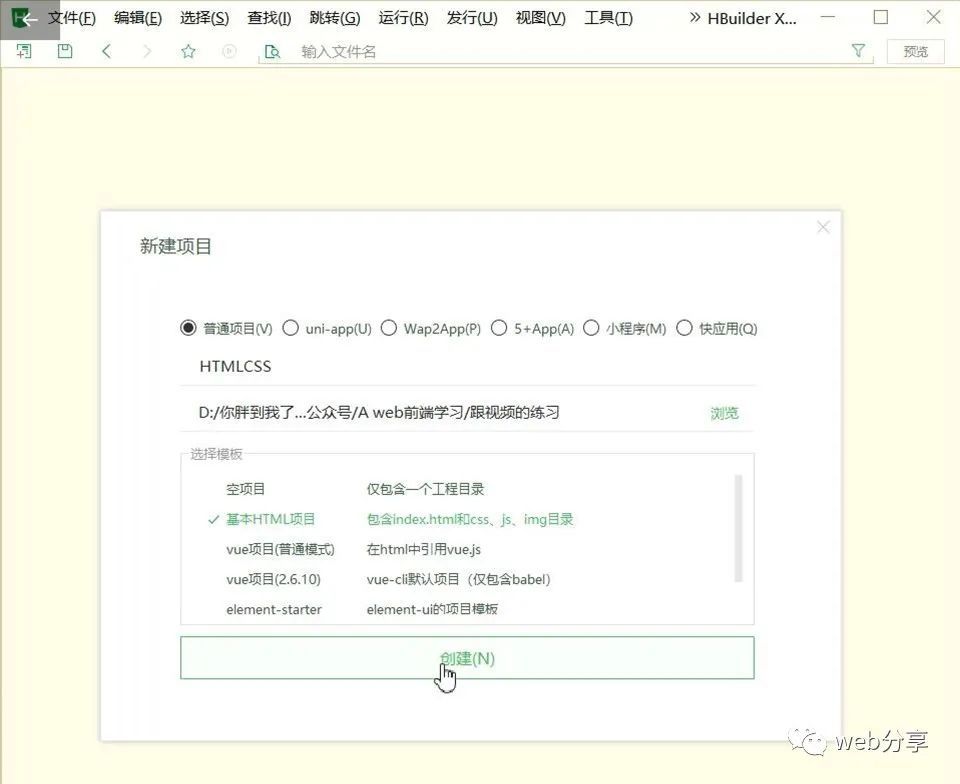Expand the hidden menus chevron
Screen dimensions: 960x784
pos(694,18)
